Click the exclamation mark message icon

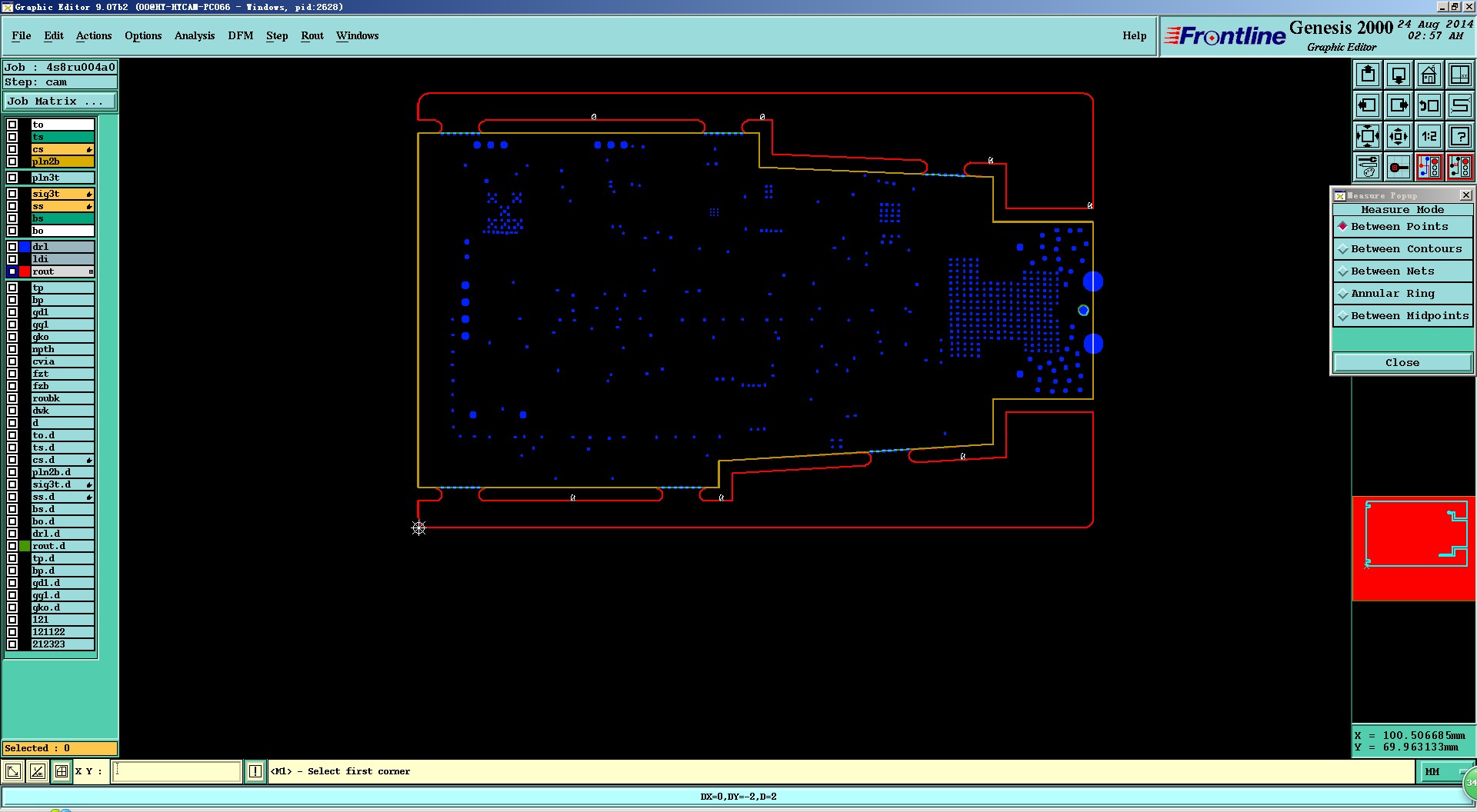(255, 771)
